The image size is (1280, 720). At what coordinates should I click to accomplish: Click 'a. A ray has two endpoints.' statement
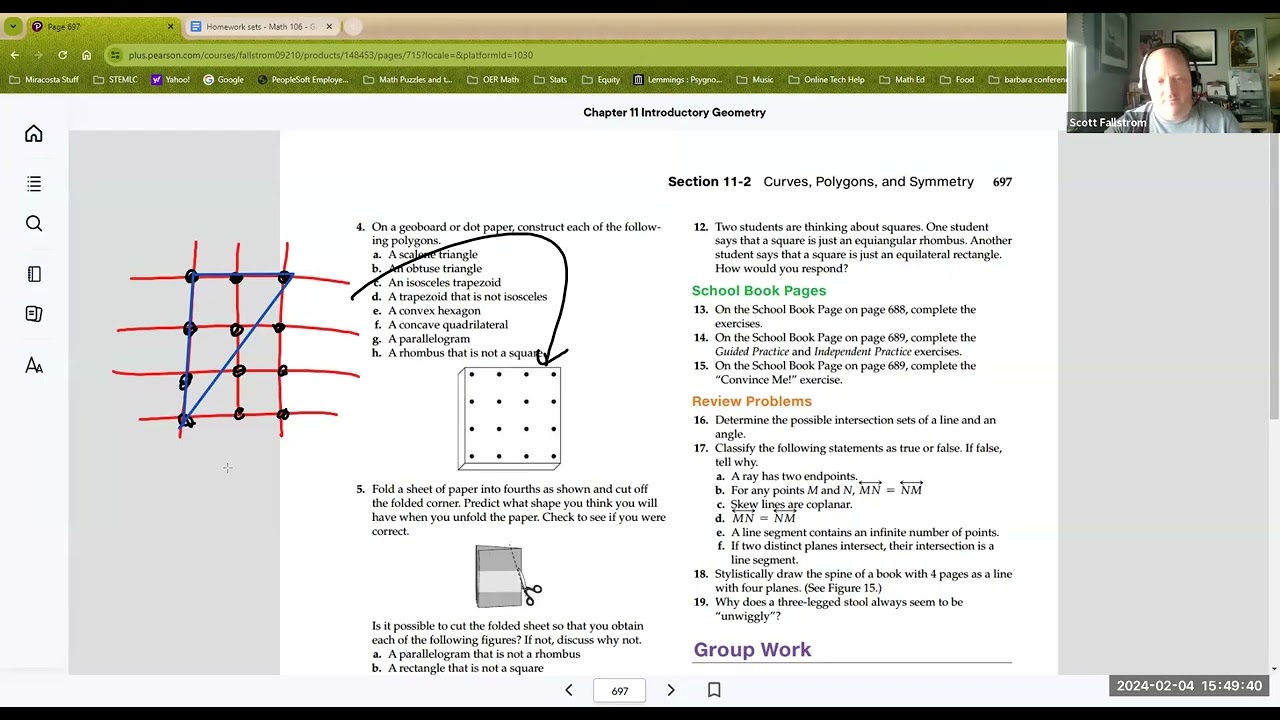786,477
